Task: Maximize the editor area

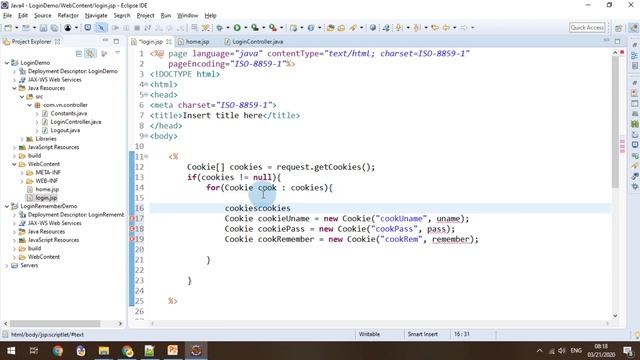Action: [x=617, y=41]
